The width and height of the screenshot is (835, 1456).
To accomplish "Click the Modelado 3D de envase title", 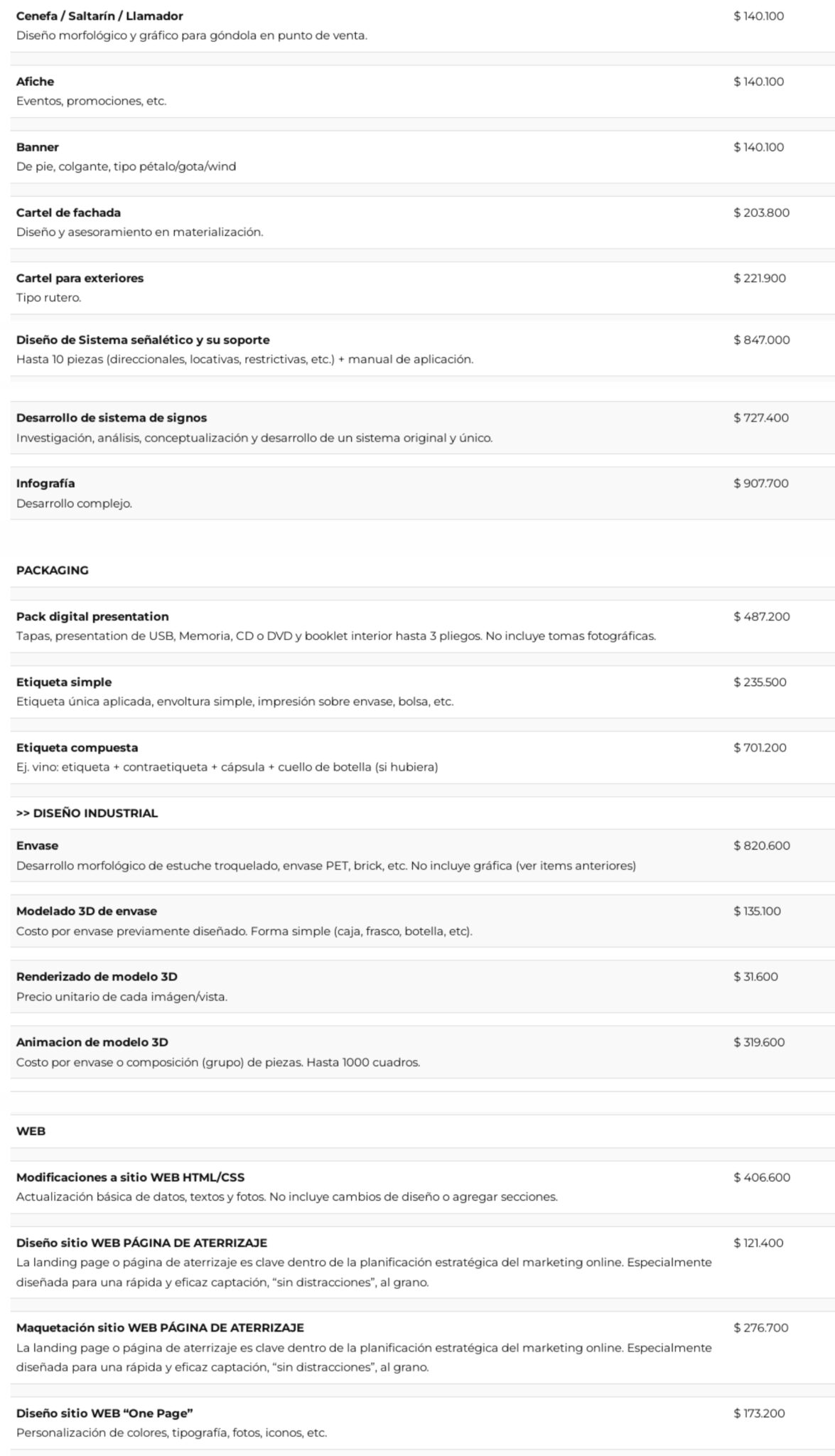I will [x=87, y=911].
